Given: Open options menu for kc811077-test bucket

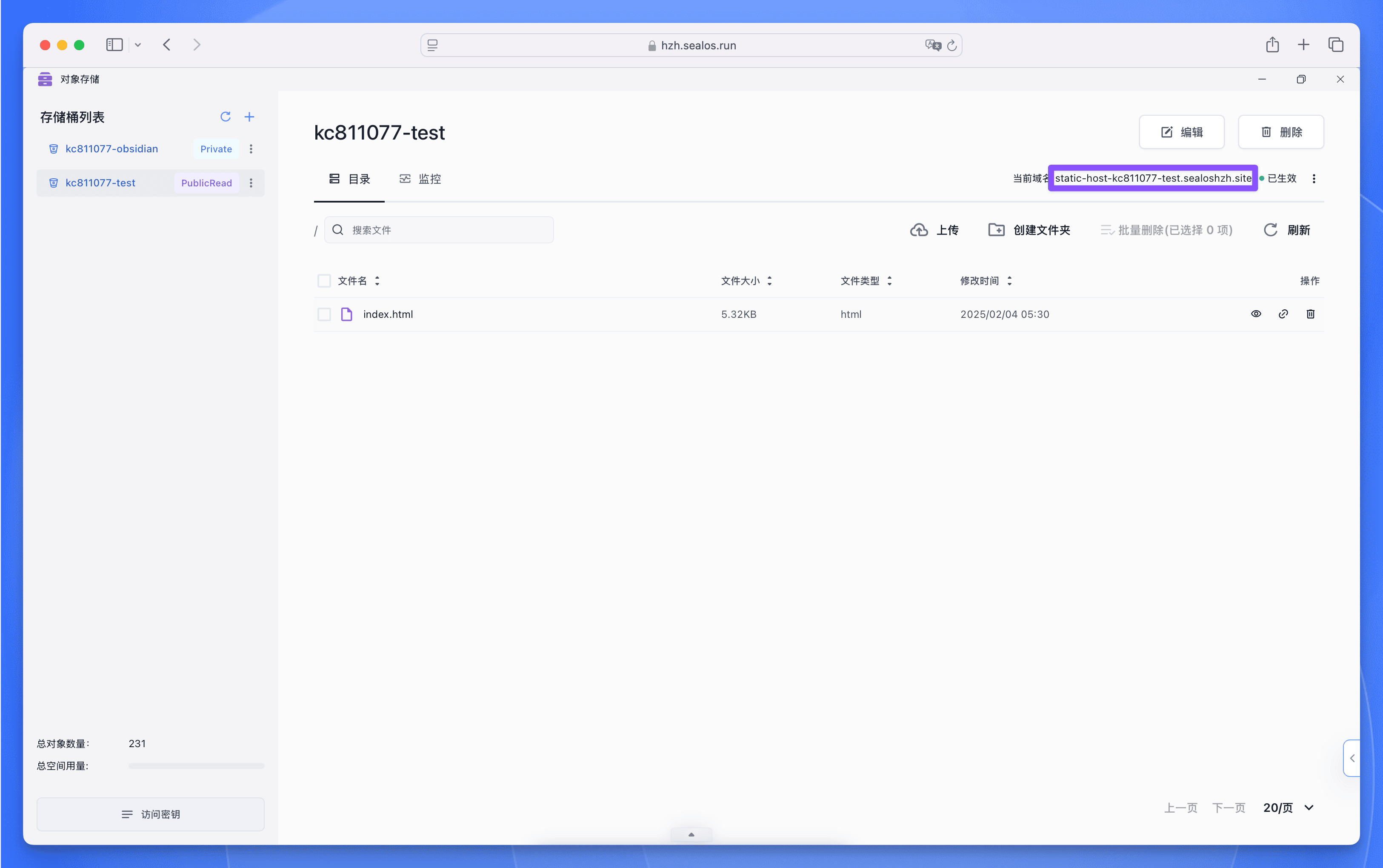Looking at the screenshot, I should point(251,183).
